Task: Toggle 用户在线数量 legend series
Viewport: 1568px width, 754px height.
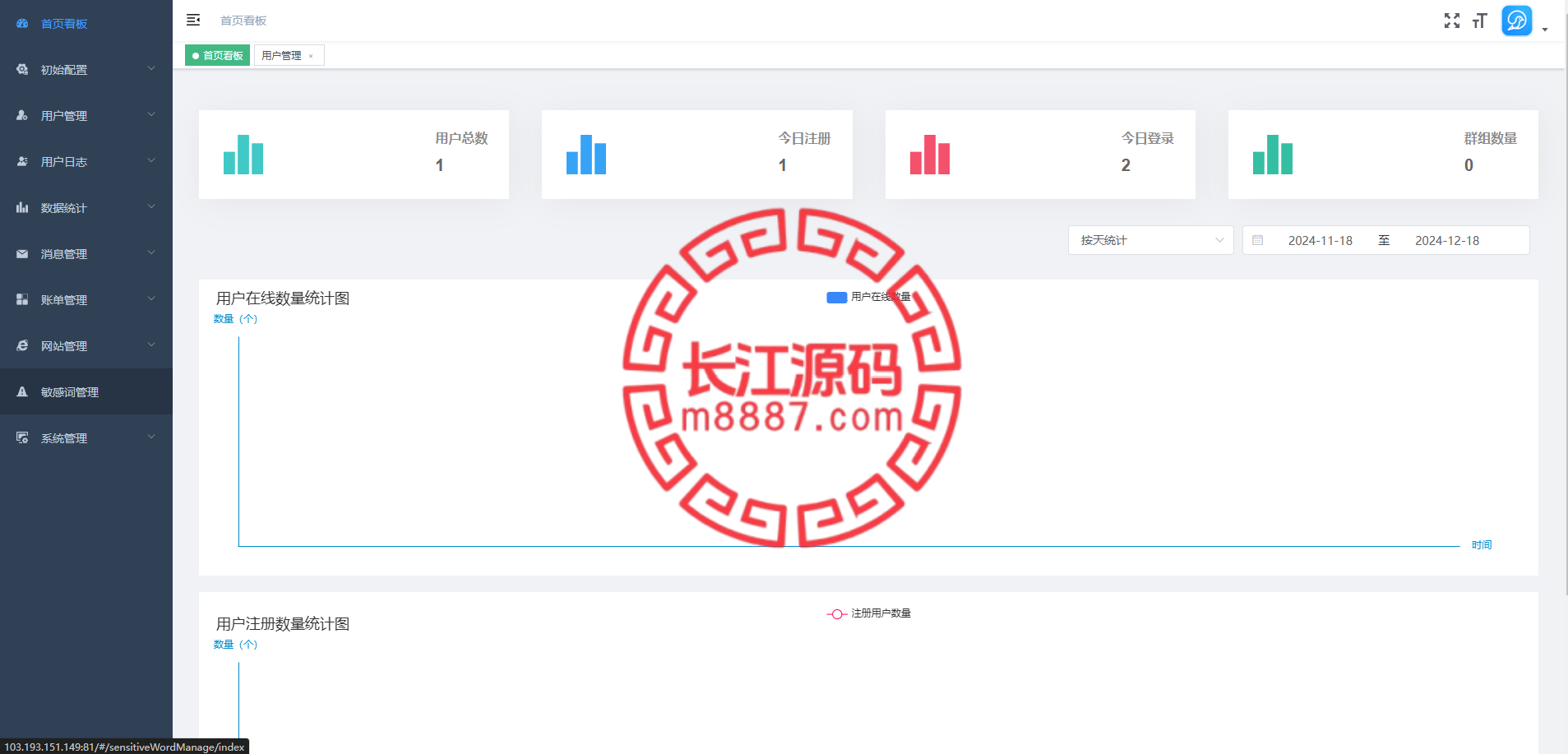Action: click(x=868, y=297)
